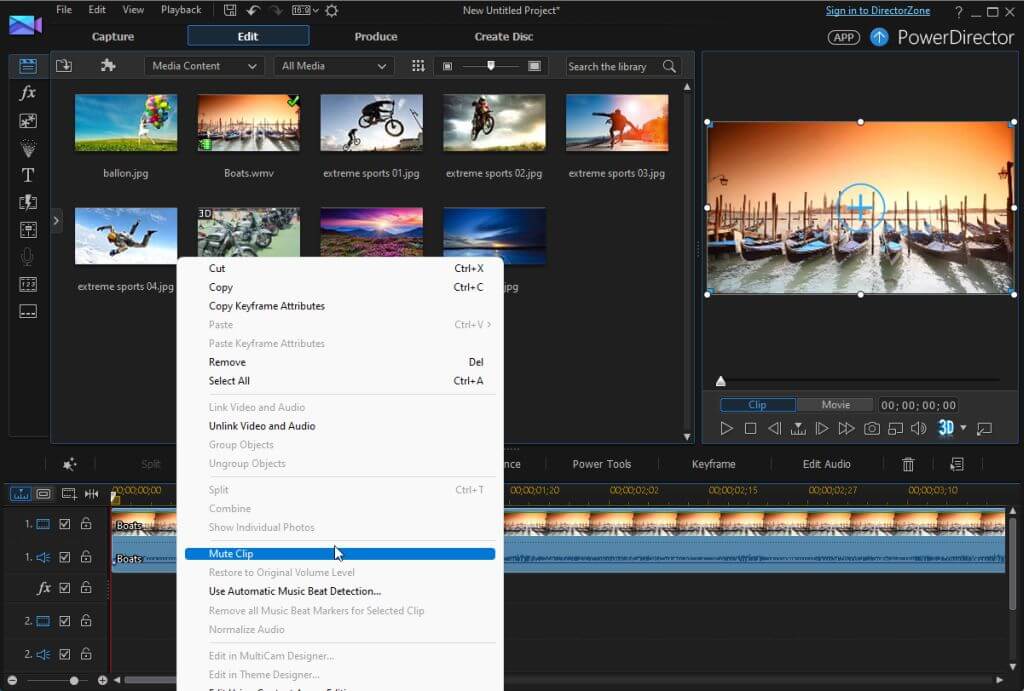This screenshot has height=691, width=1024.
Task: Open the Voice-Over Recording Room microphone icon
Action: [x=28, y=257]
